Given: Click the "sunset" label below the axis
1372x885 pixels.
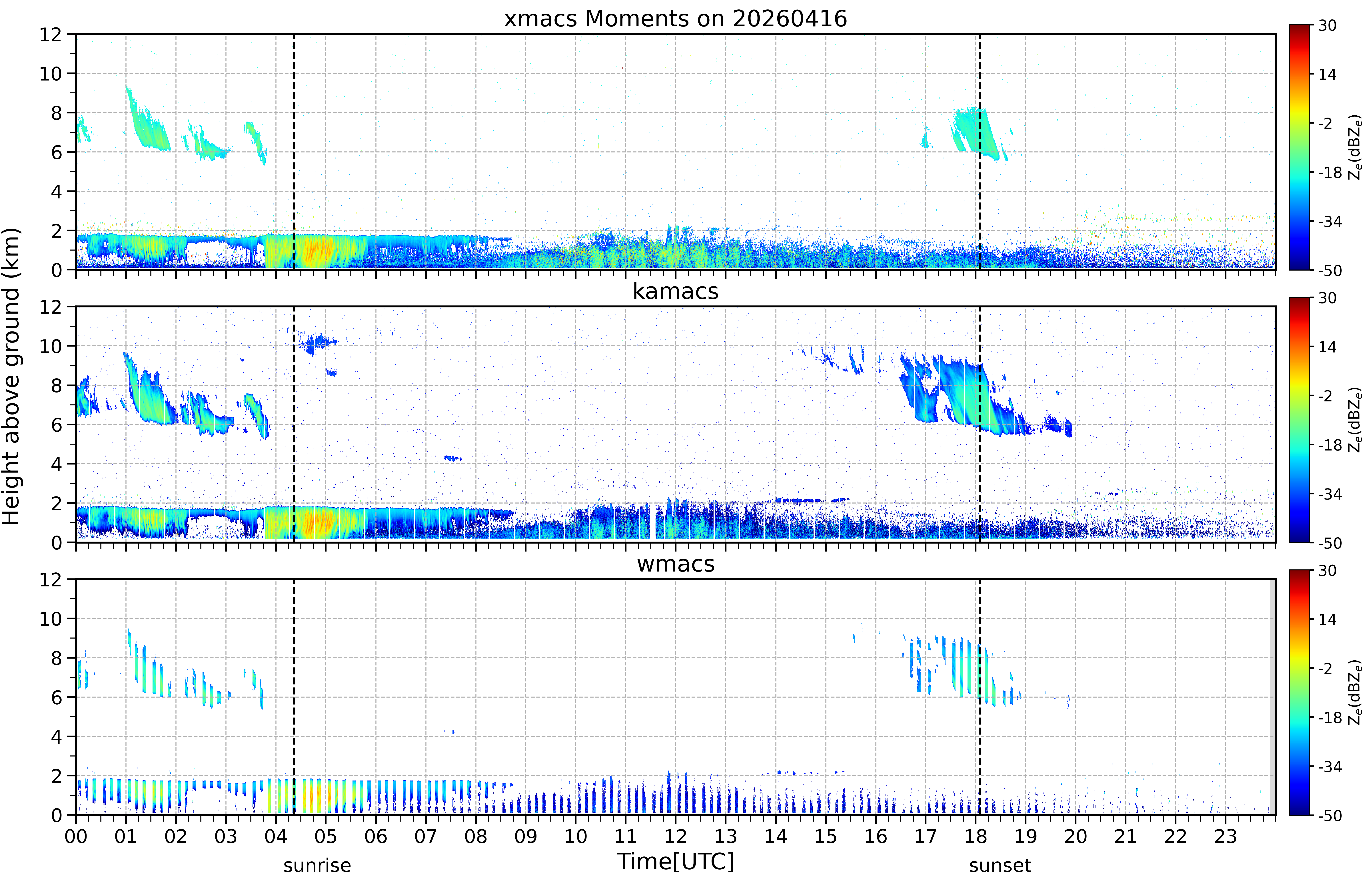Looking at the screenshot, I should [x=1000, y=865].
